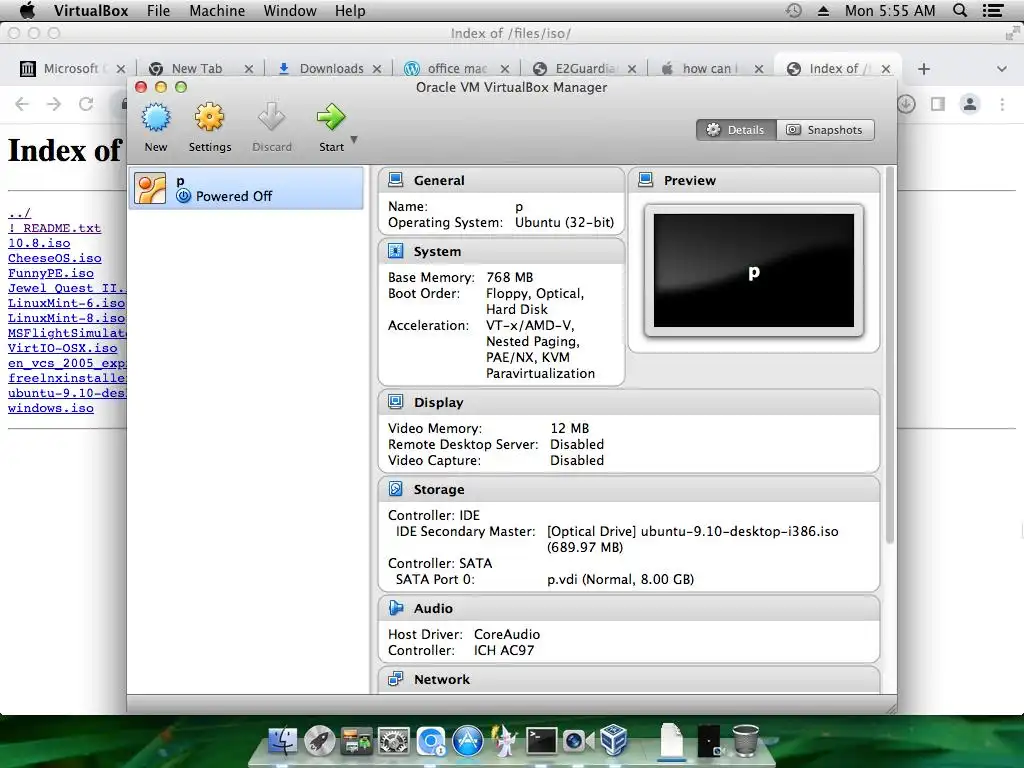Viewport: 1024px width, 768px height.
Task: Open the File menu
Action: pyautogui.click(x=158, y=10)
